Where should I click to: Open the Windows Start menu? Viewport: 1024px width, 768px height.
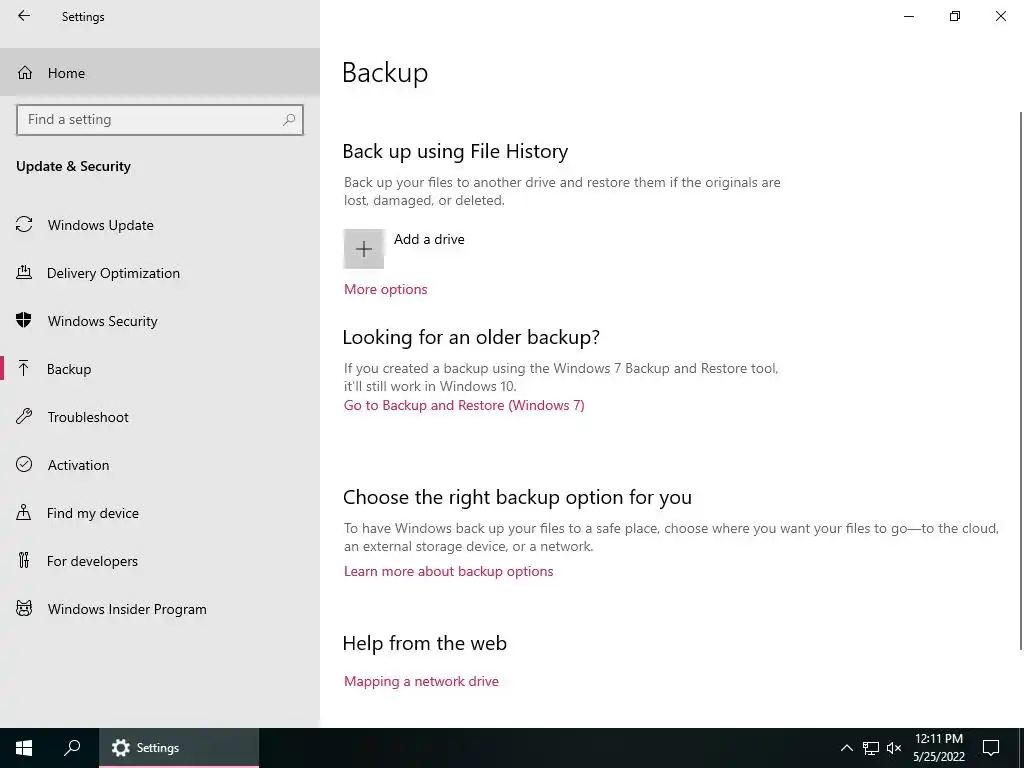[x=24, y=747]
